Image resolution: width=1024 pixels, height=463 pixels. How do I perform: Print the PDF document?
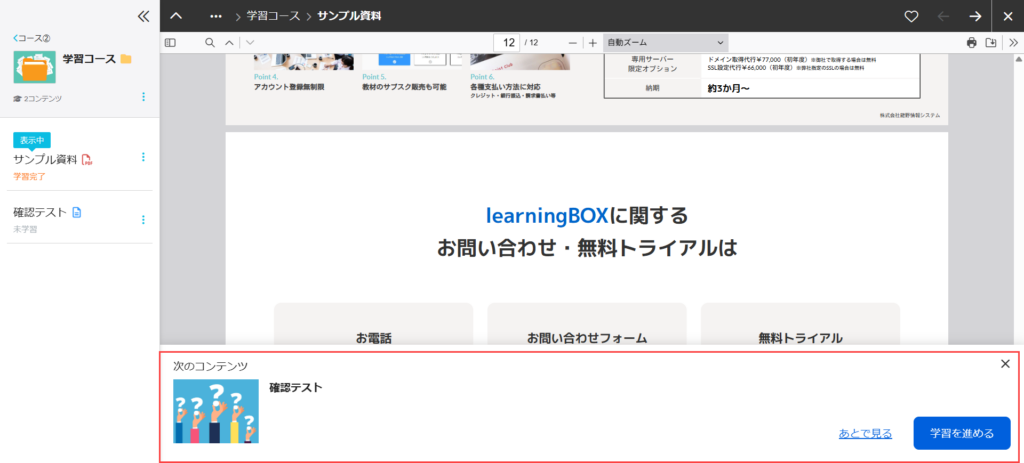(972, 42)
